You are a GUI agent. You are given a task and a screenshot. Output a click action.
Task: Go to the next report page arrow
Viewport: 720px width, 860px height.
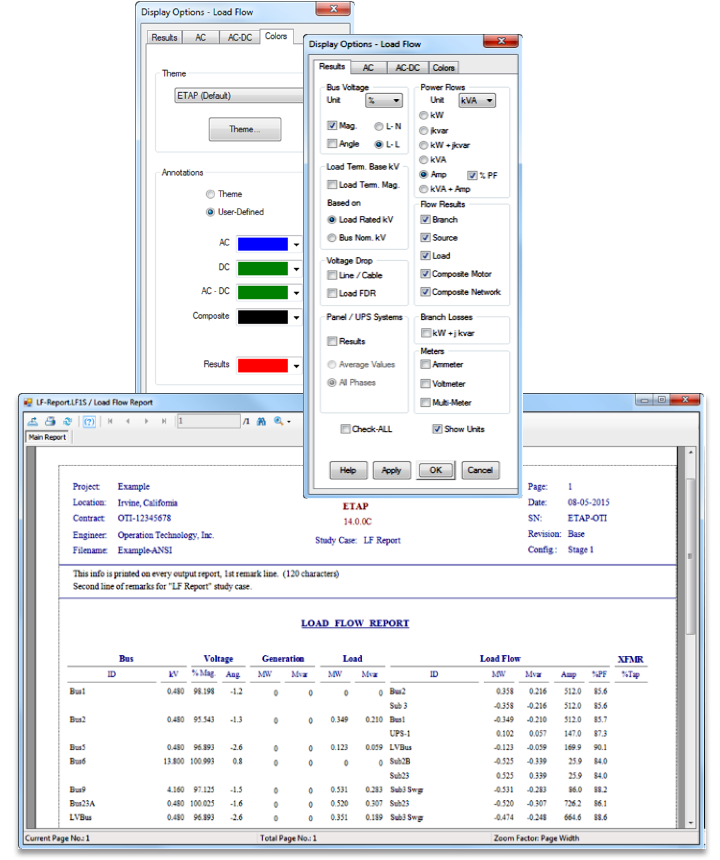click(x=145, y=422)
